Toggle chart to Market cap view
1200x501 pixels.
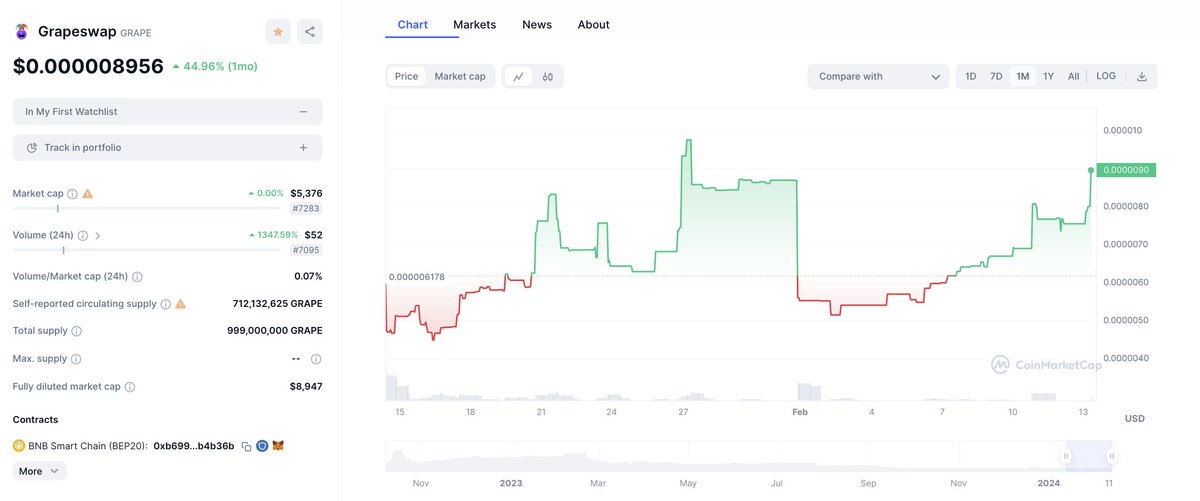[x=460, y=76]
